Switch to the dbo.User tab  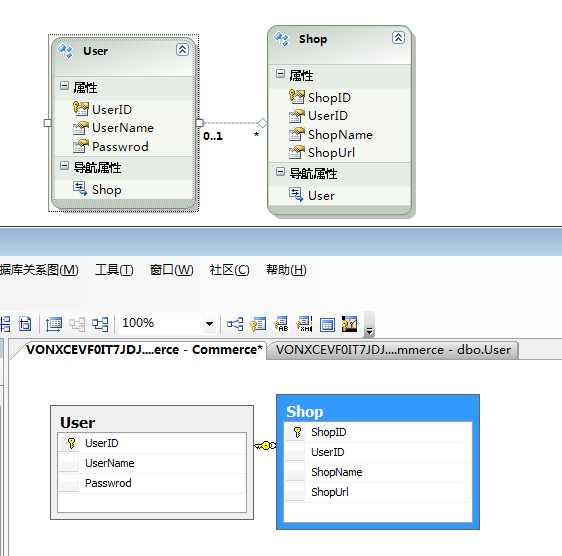coord(393,350)
